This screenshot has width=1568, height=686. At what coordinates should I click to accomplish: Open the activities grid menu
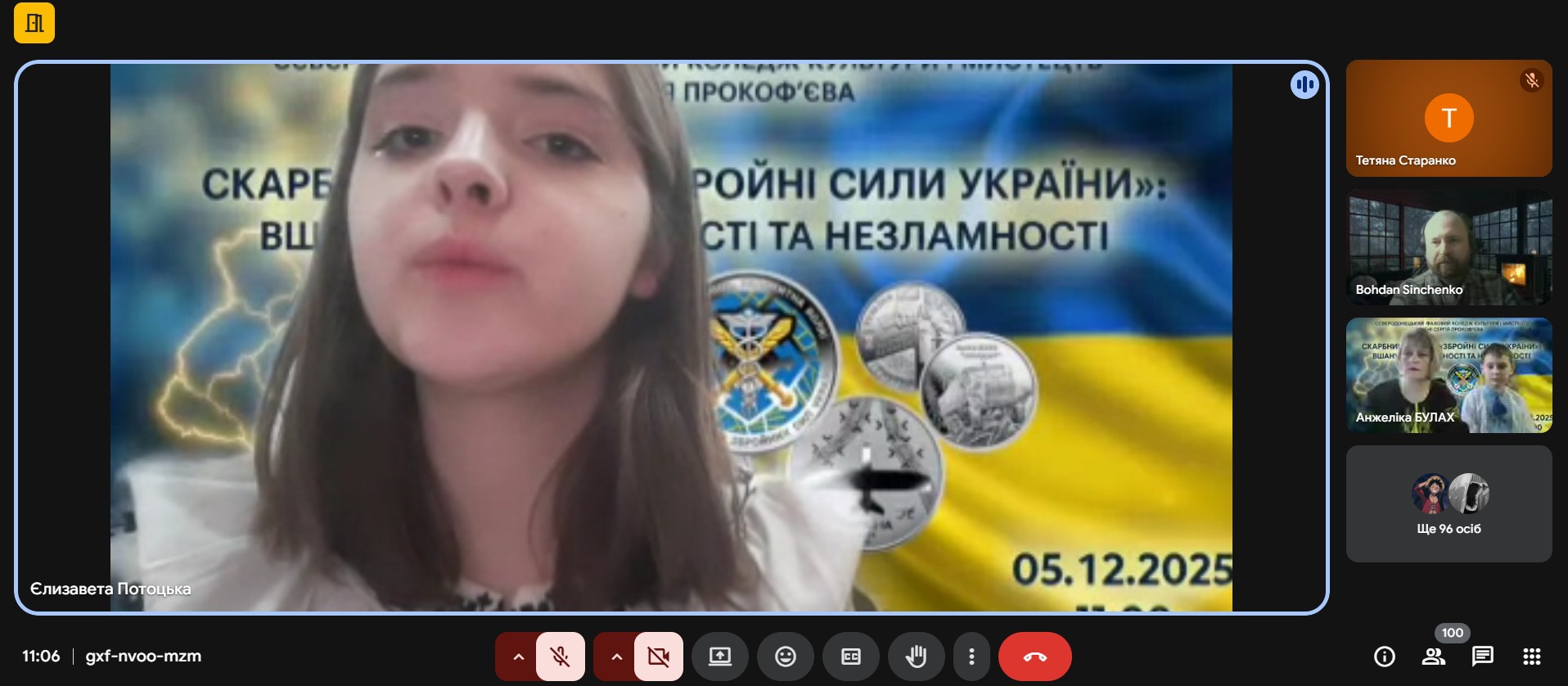click(x=1532, y=657)
